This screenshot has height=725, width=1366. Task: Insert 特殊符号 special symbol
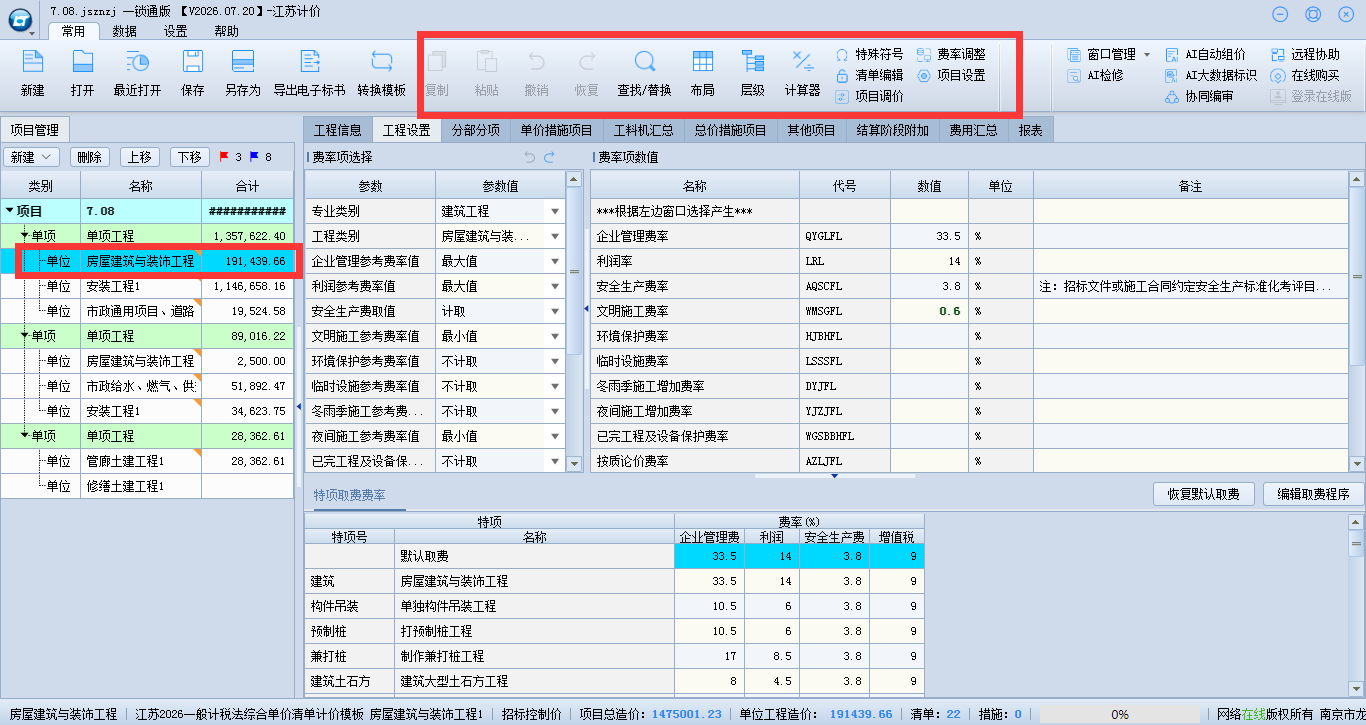[x=869, y=54]
